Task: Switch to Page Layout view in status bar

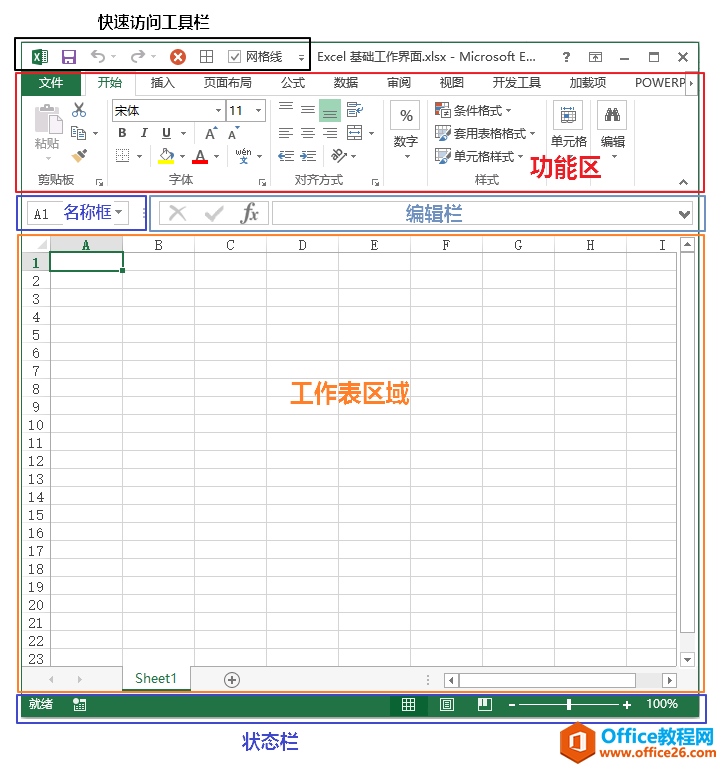Action: 446,705
